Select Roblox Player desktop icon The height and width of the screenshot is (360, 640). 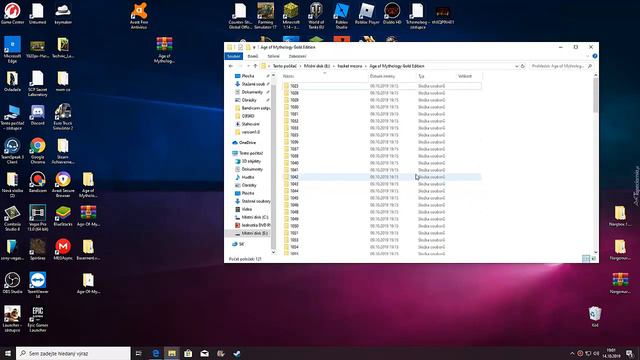pyautogui.click(x=367, y=13)
